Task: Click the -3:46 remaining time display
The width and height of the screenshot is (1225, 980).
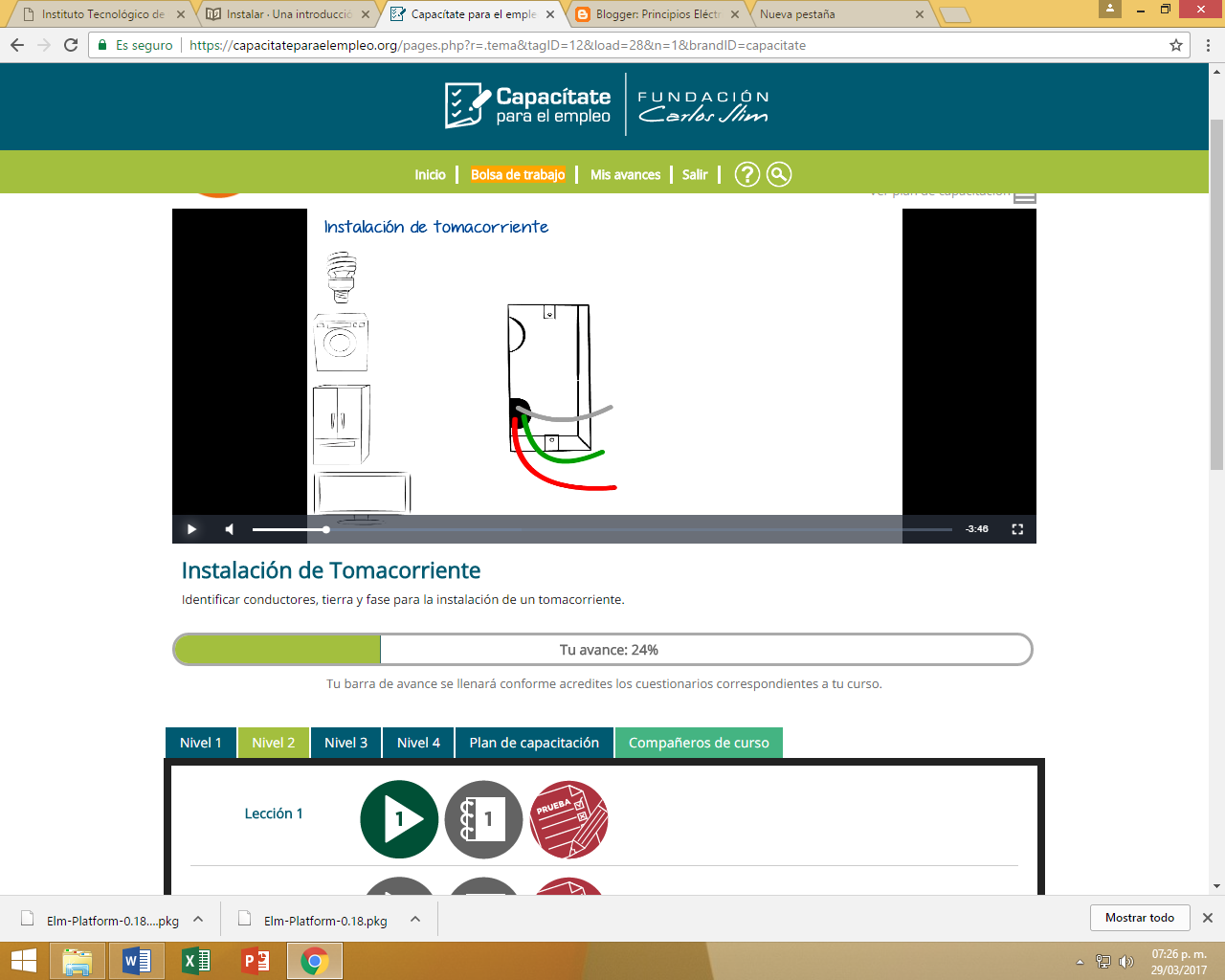Action: coord(977,529)
